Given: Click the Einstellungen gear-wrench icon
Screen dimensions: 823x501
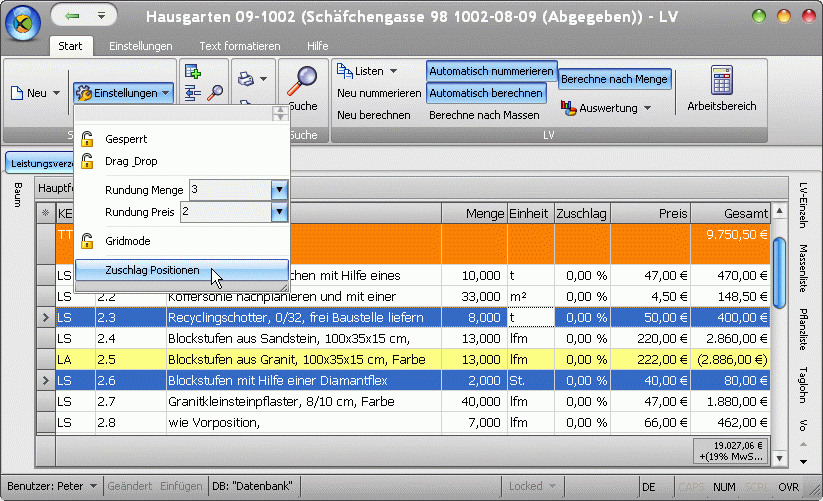Looking at the screenshot, I should (83, 93).
